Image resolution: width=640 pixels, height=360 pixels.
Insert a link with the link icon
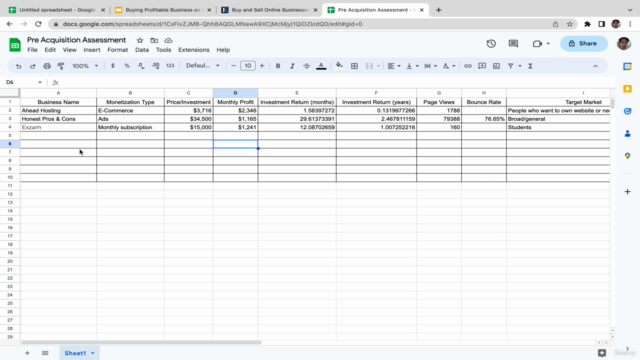coord(468,66)
